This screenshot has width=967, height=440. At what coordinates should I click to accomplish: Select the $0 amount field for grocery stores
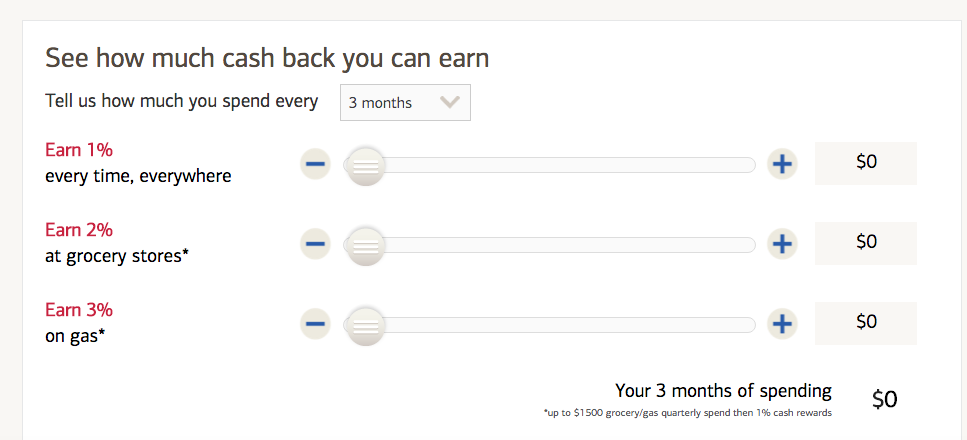click(x=866, y=242)
